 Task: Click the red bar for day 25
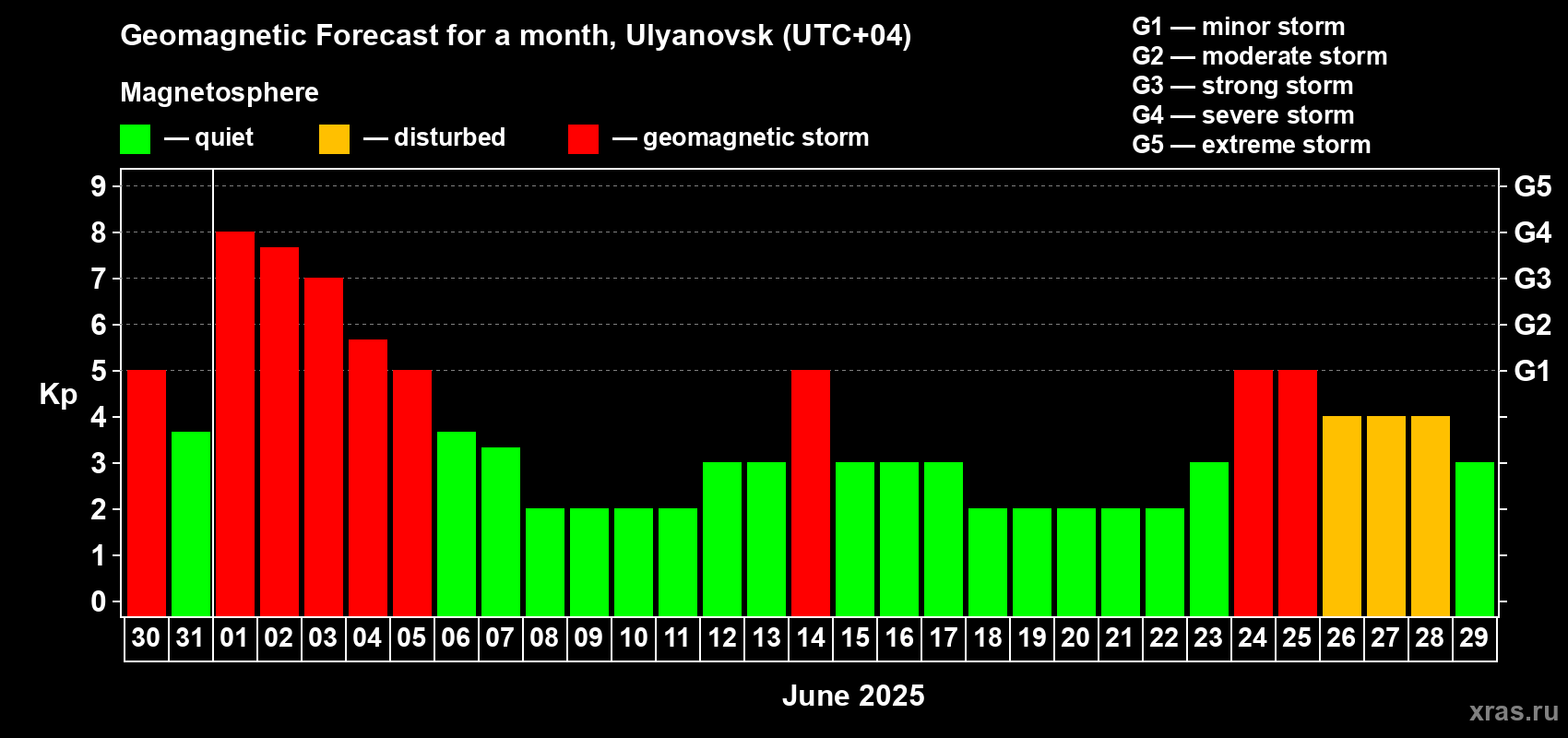1298,494
